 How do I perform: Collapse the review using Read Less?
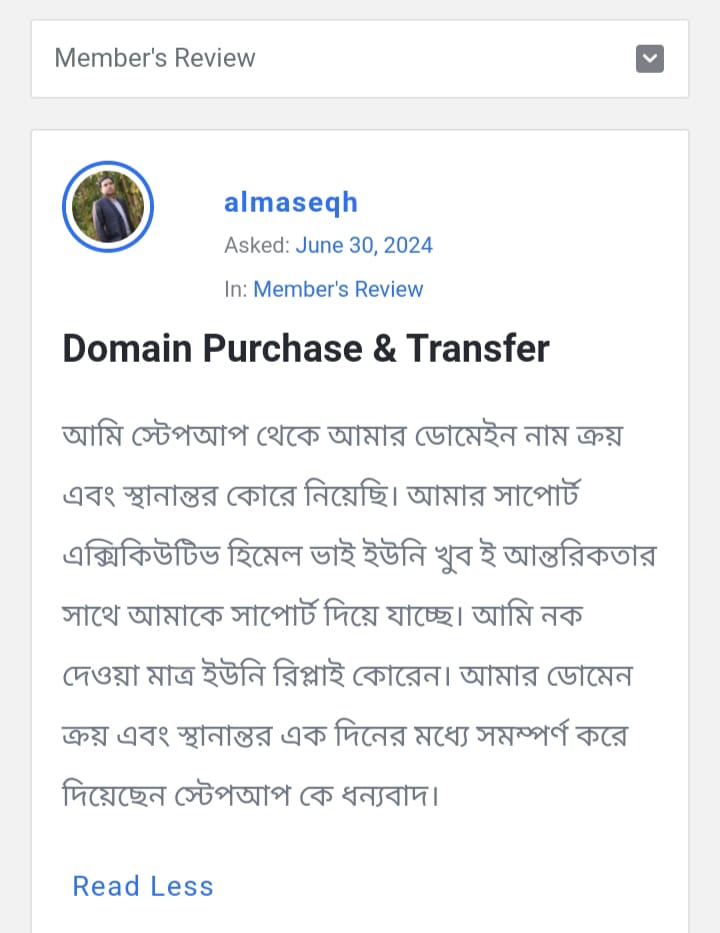(x=143, y=886)
